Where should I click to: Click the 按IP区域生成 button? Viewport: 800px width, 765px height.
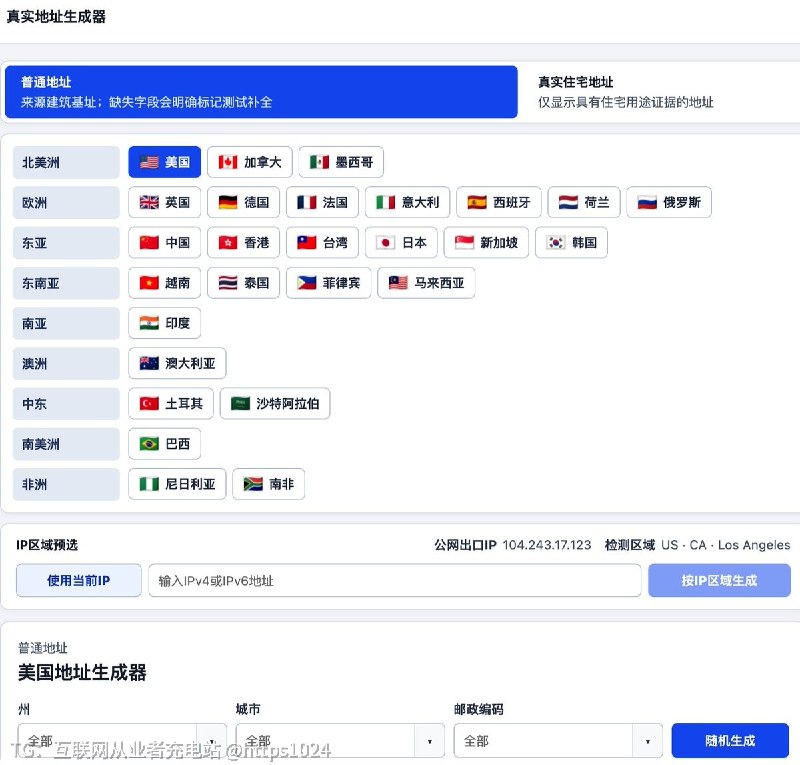tap(719, 580)
